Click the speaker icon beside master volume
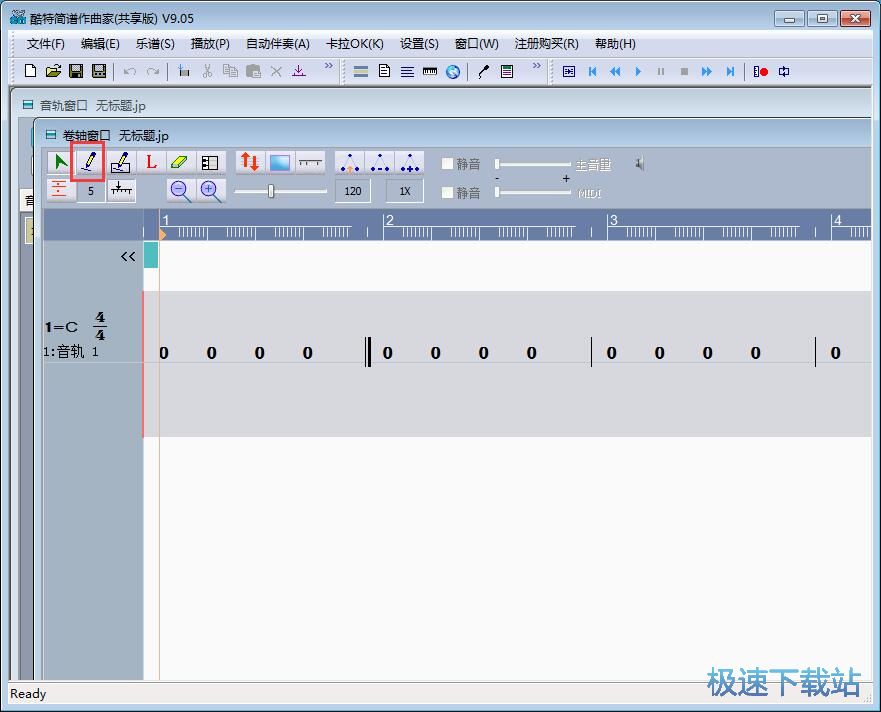This screenshot has height=712, width=881. click(x=639, y=164)
